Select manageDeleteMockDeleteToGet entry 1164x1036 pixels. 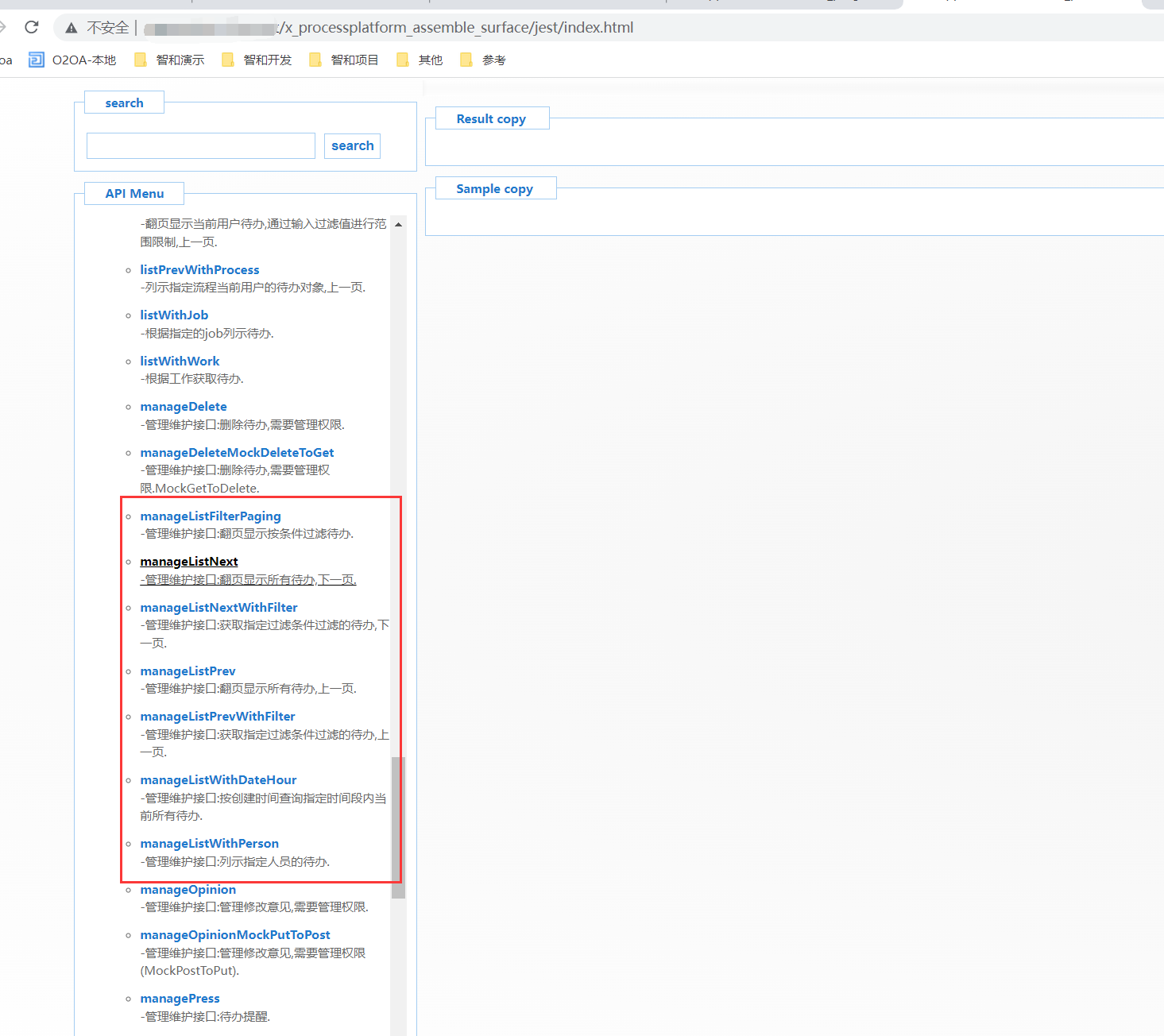click(237, 453)
